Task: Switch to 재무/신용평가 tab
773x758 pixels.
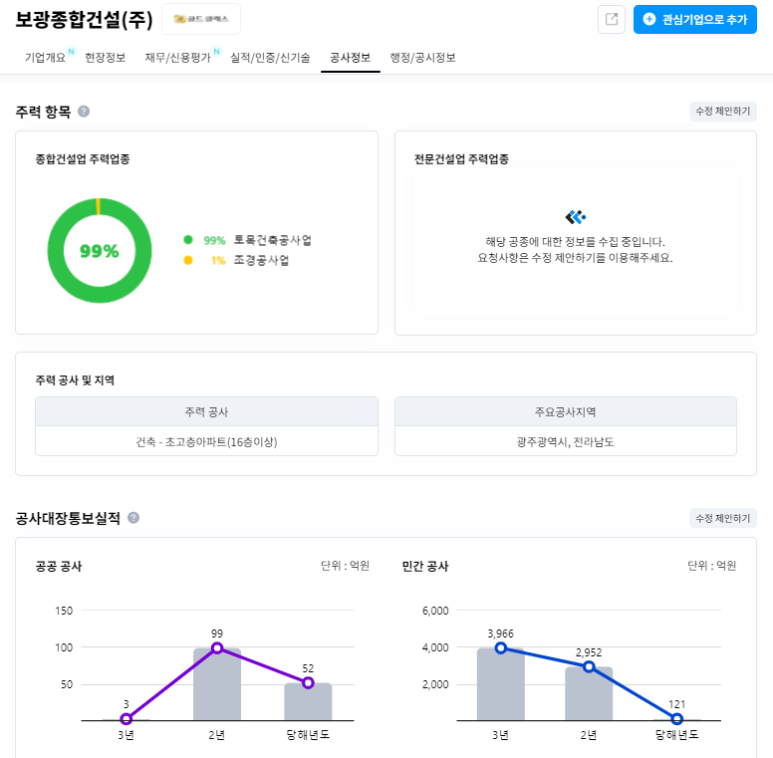Action: click(177, 58)
